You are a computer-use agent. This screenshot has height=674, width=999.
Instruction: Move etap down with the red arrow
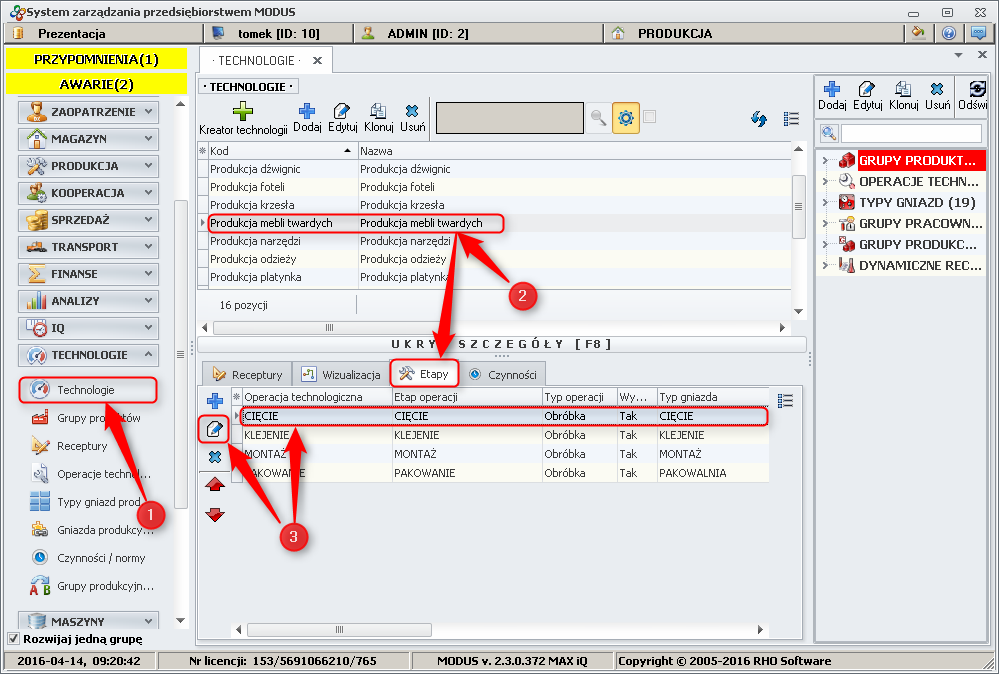[x=214, y=514]
